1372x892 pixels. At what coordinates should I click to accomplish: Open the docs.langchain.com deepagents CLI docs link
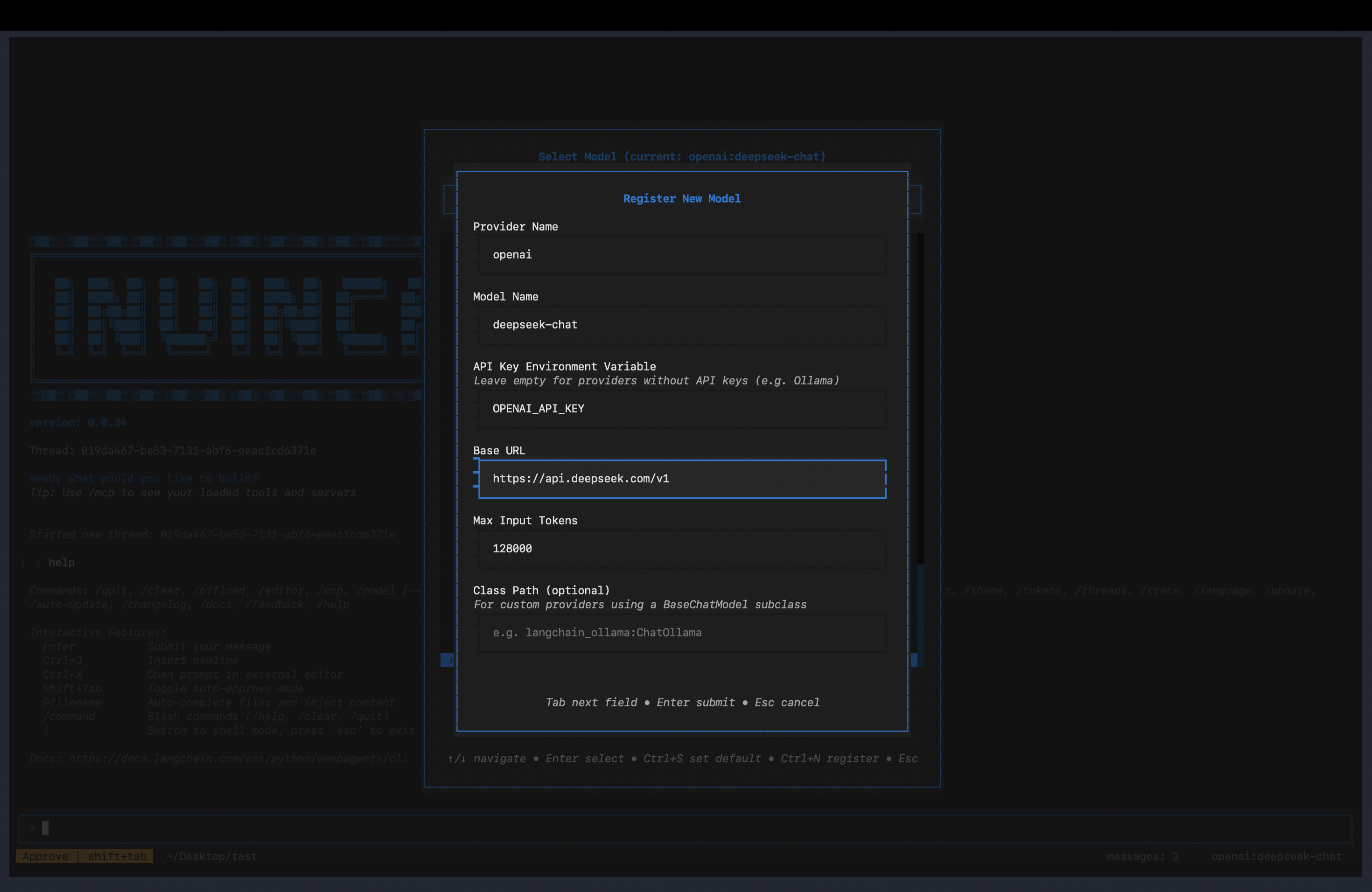[x=238, y=759]
